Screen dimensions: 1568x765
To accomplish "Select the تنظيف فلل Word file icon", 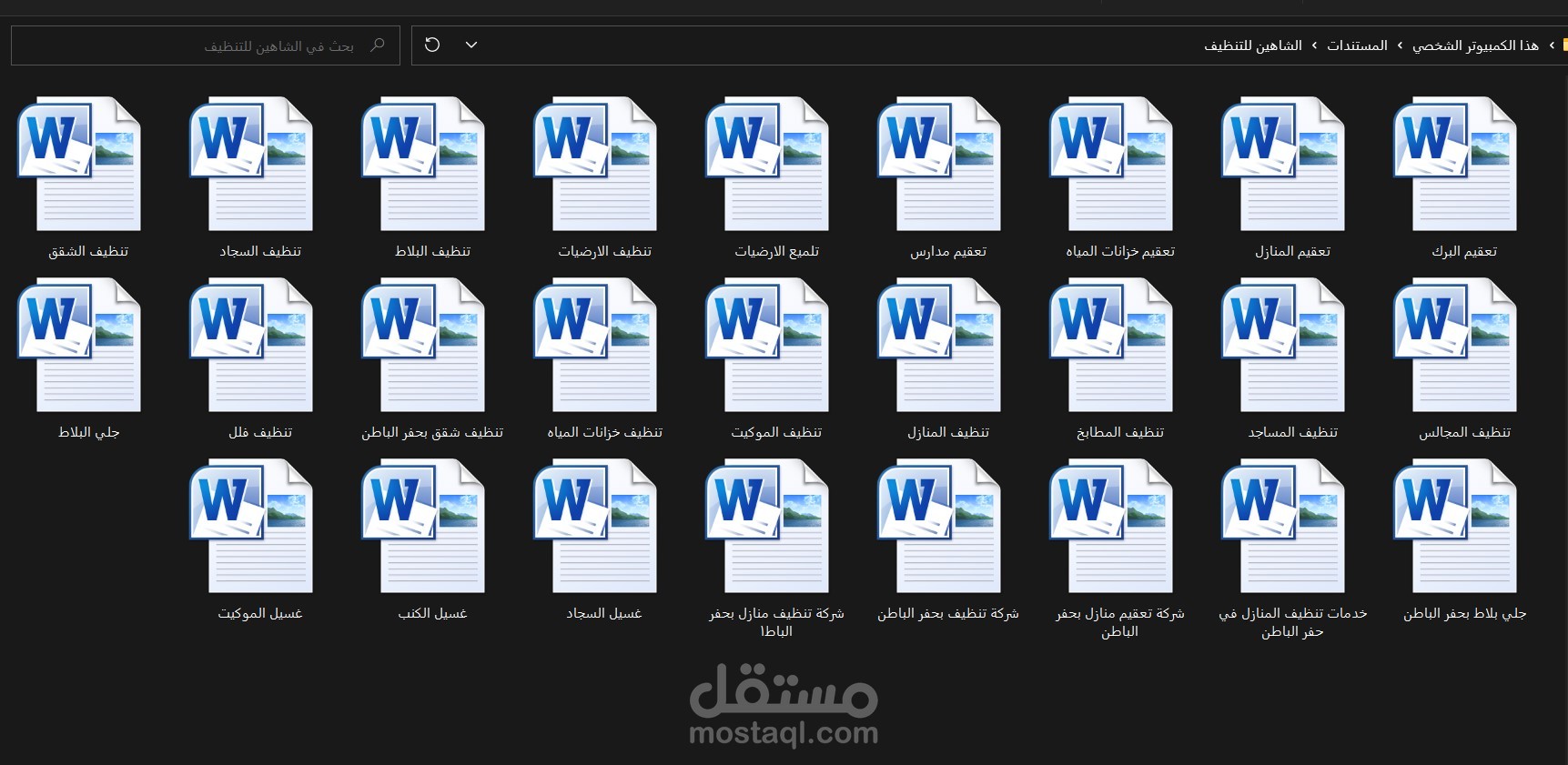I will click(251, 345).
